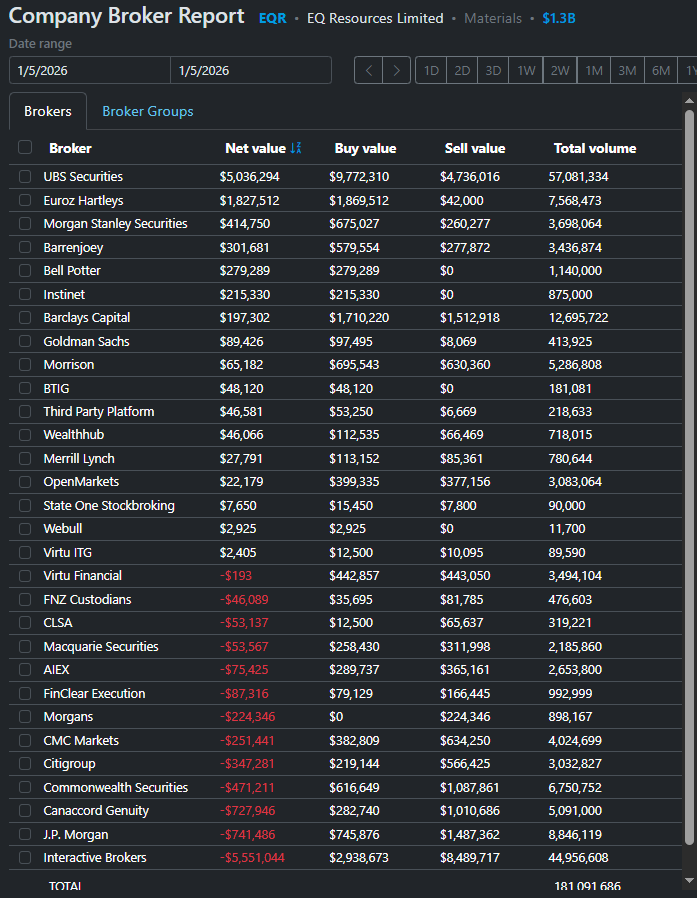Check the Wealthhub row checkbox
Screen dimensions: 697x898
(x=25, y=435)
